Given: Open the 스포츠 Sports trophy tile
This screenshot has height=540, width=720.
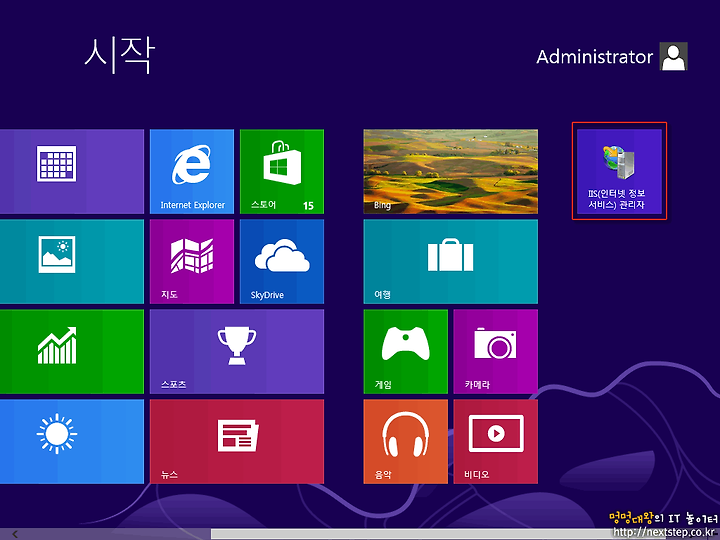Looking at the screenshot, I should coord(237,351).
